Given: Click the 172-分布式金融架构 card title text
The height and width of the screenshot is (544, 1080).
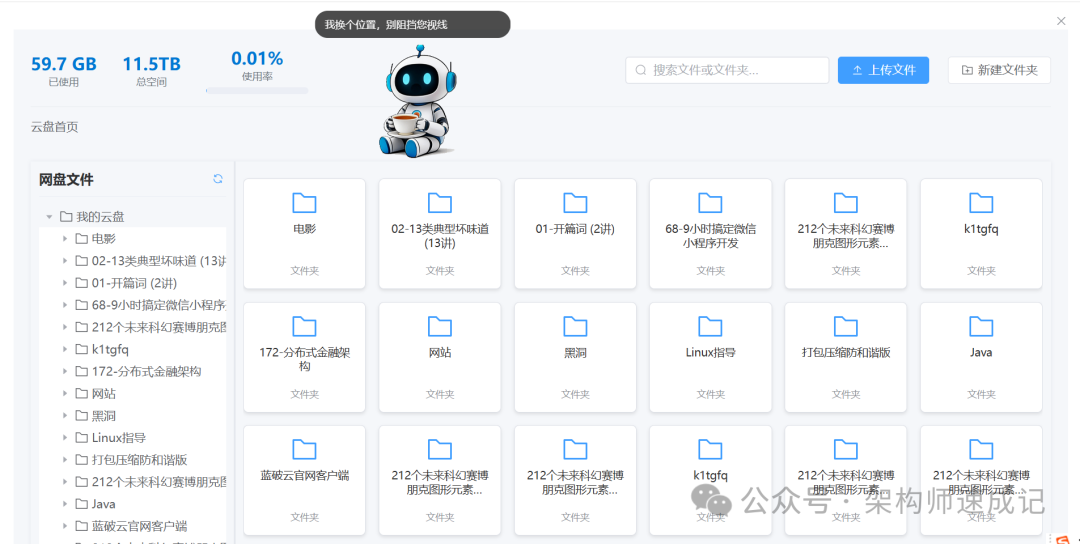Looking at the screenshot, I should pyautogui.click(x=304, y=359).
